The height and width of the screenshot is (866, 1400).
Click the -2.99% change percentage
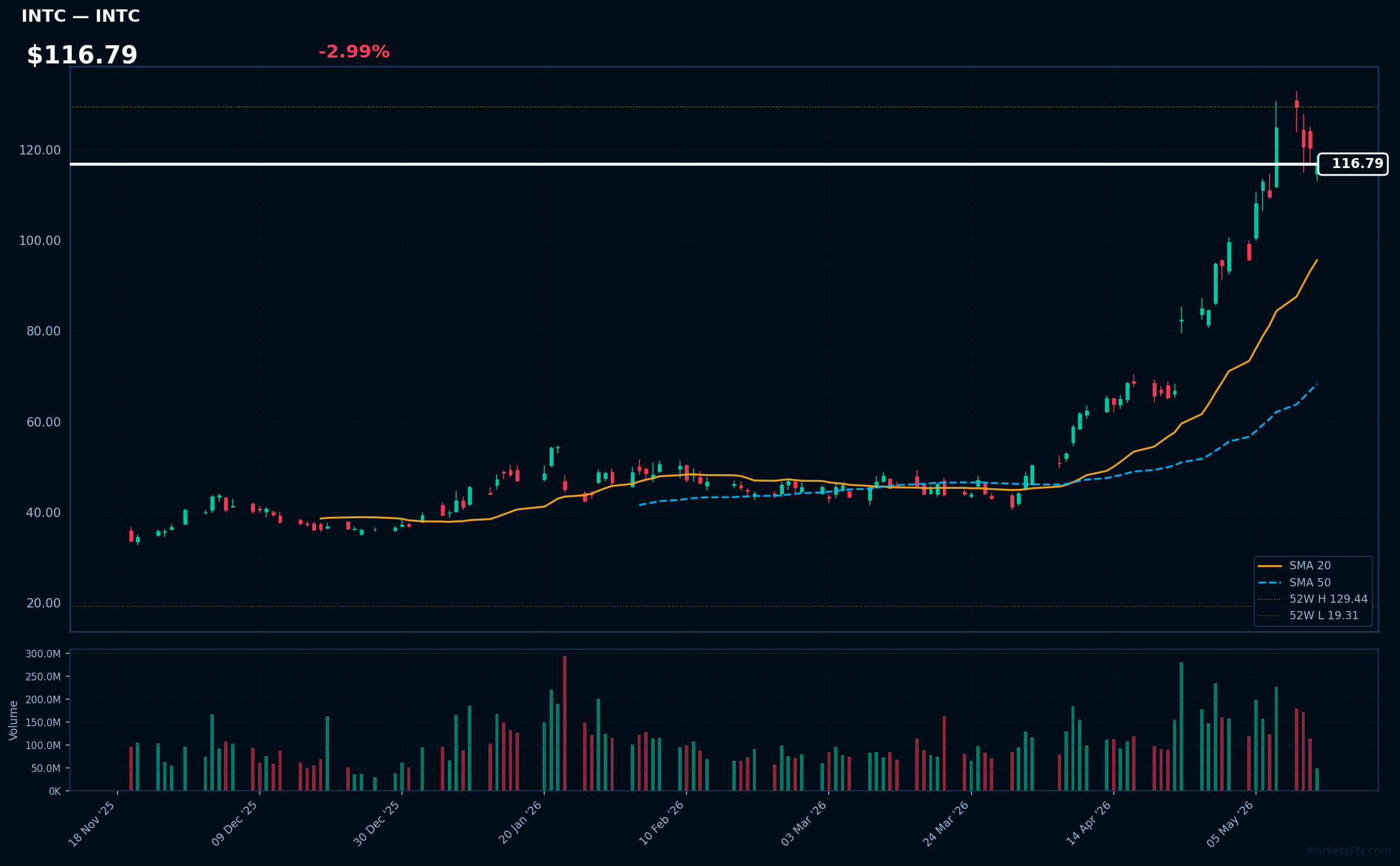pos(354,52)
